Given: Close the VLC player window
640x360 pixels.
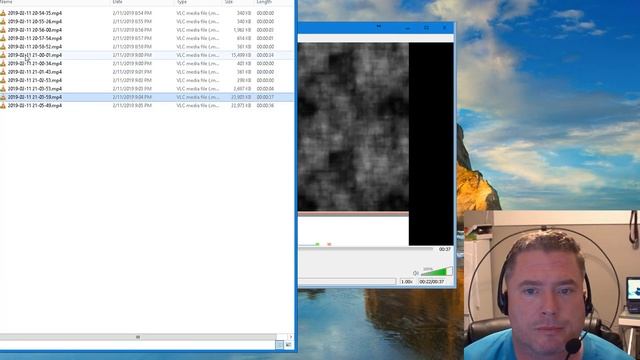Looking at the screenshot, I should (444, 28).
